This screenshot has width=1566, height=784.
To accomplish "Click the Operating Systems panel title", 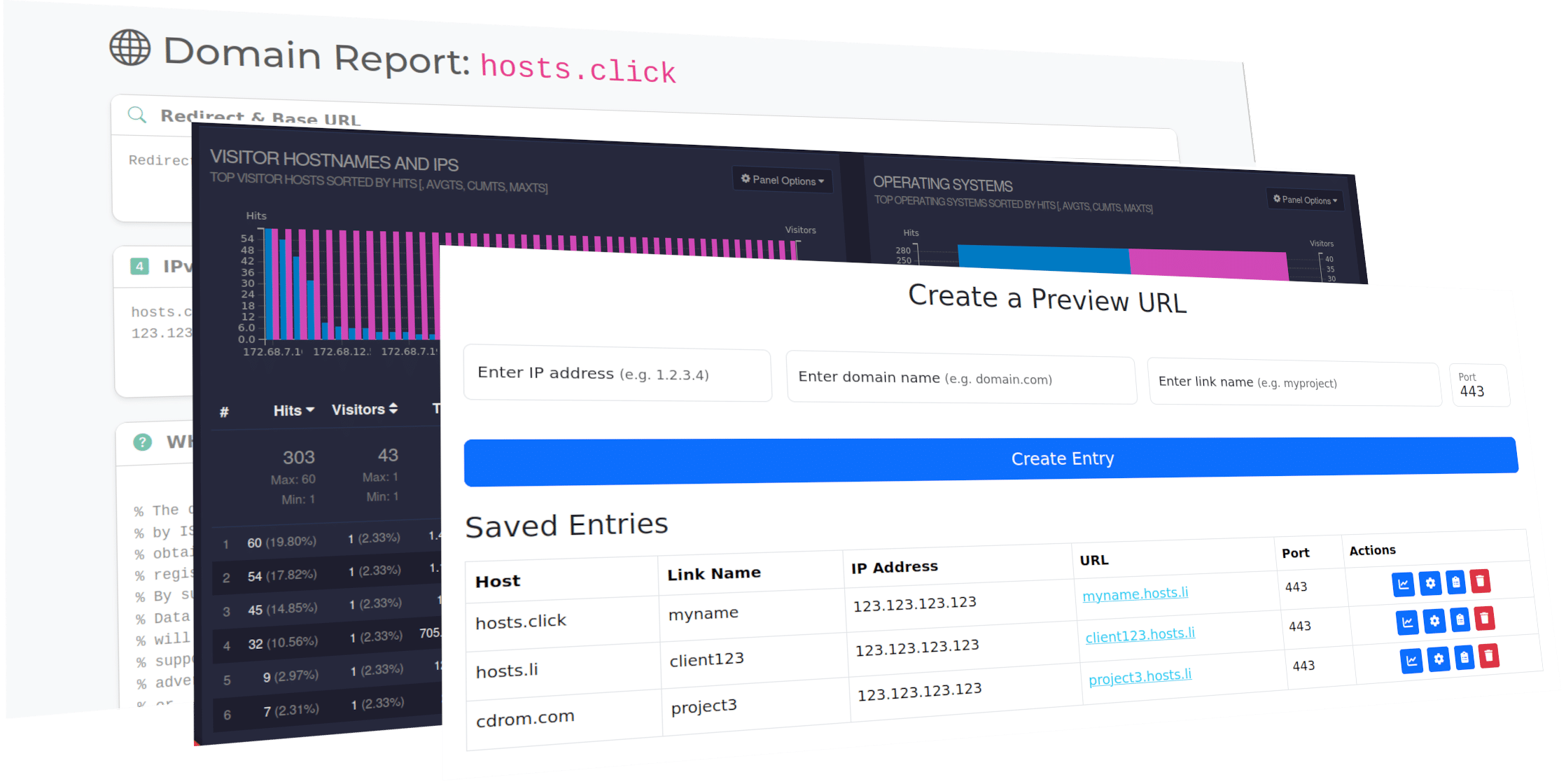I will [x=942, y=184].
